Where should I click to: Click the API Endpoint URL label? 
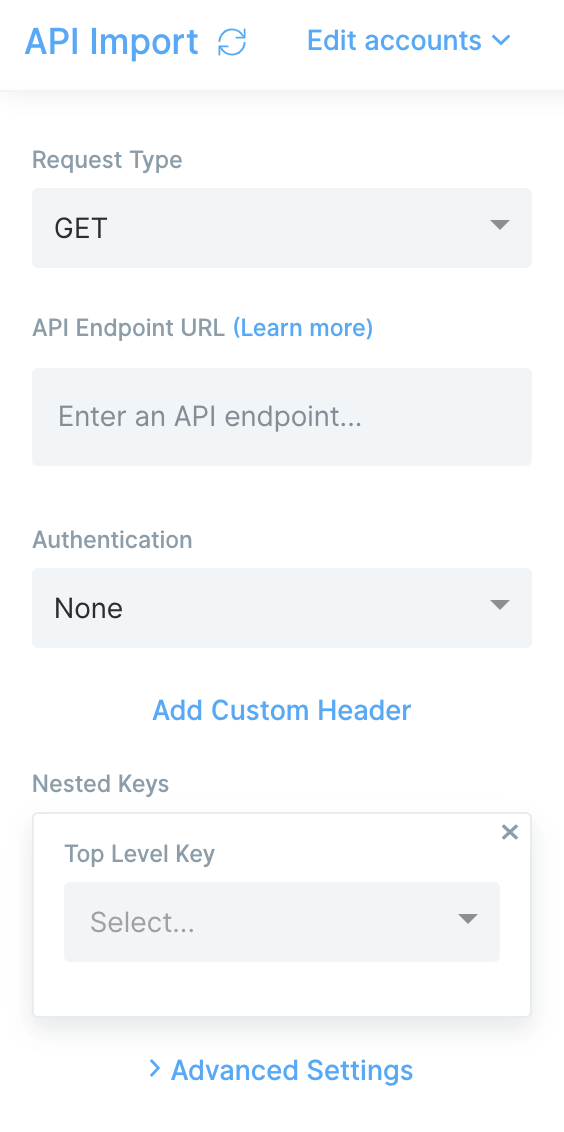pyautogui.click(x=129, y=328)
